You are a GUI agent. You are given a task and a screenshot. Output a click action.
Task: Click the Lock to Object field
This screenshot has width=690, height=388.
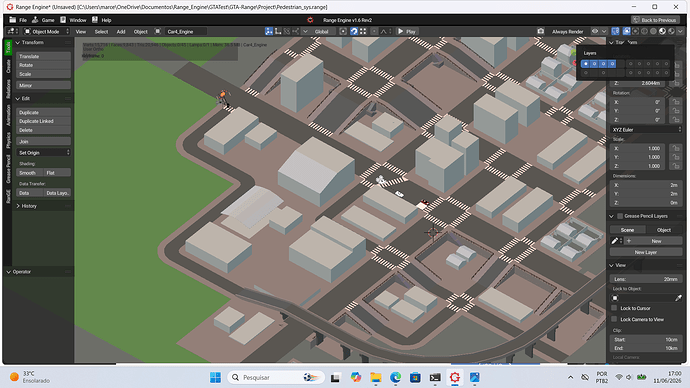pyautogui.click(x=641, y=298)
